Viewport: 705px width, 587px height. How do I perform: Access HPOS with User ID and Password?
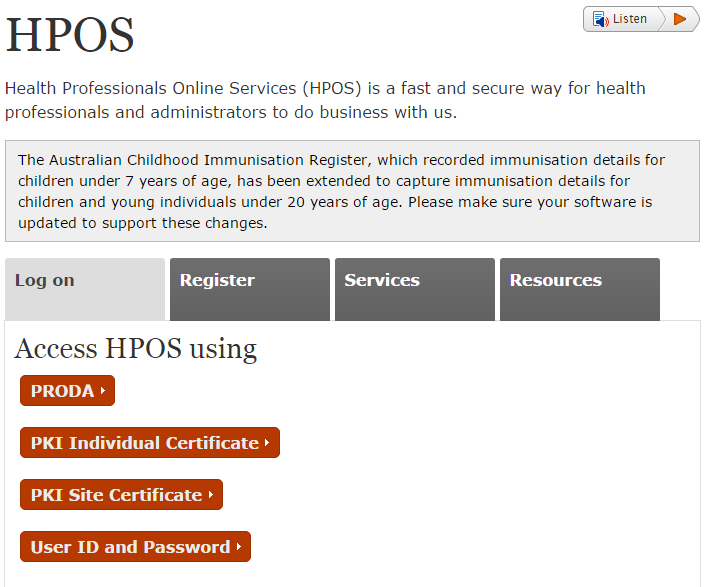pyautogui.click(x=135, y=547)
